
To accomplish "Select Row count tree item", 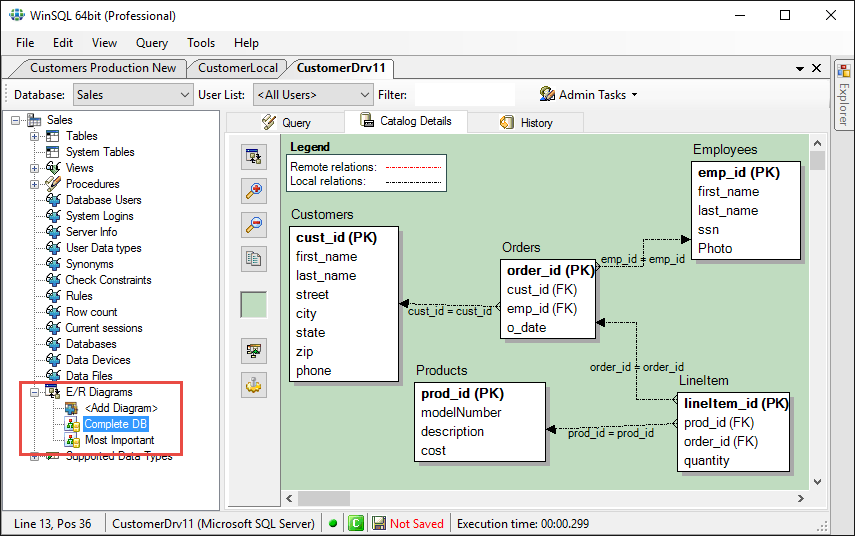I will (92, 312).
